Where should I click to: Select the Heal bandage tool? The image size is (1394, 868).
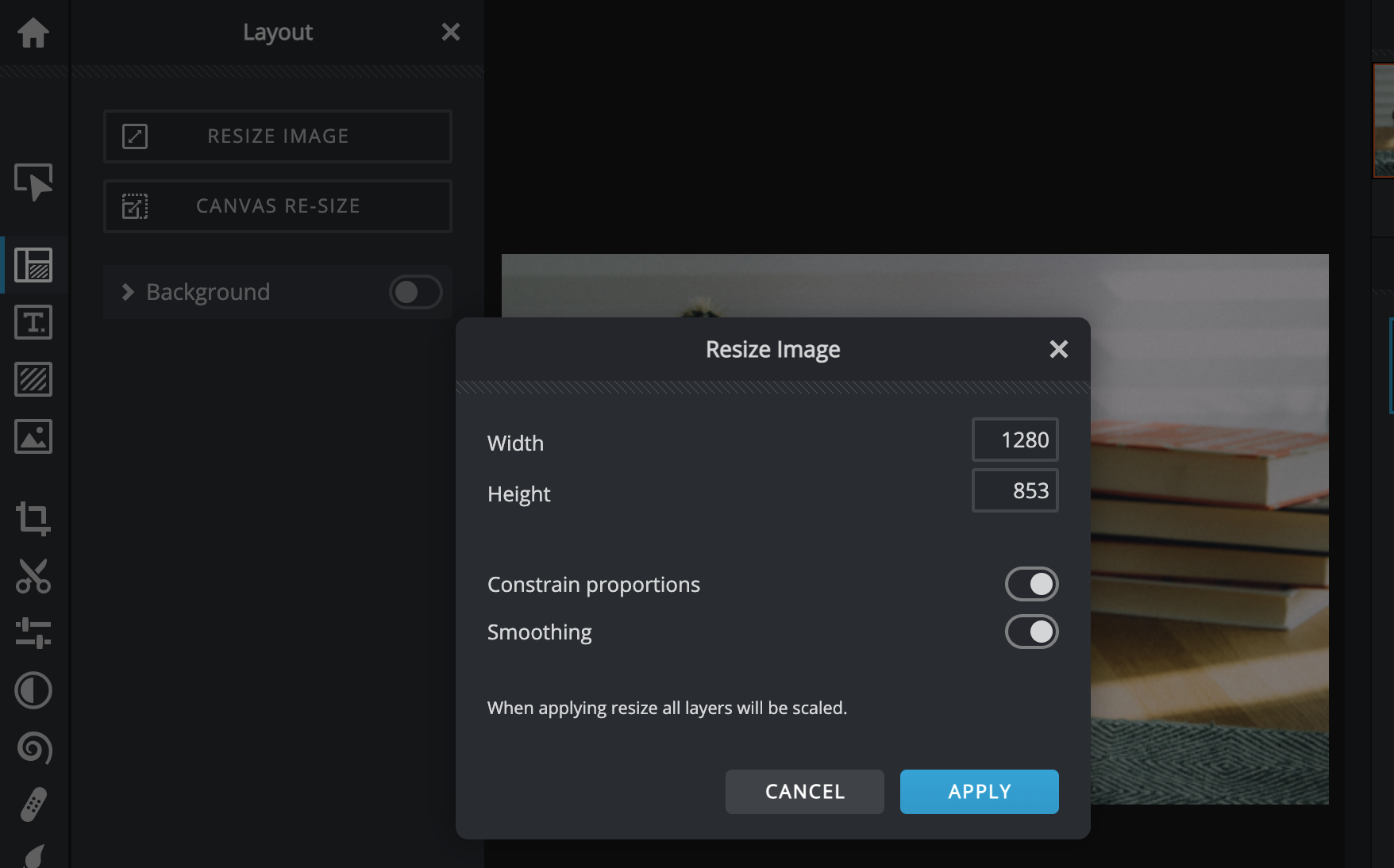coord(33,805)
